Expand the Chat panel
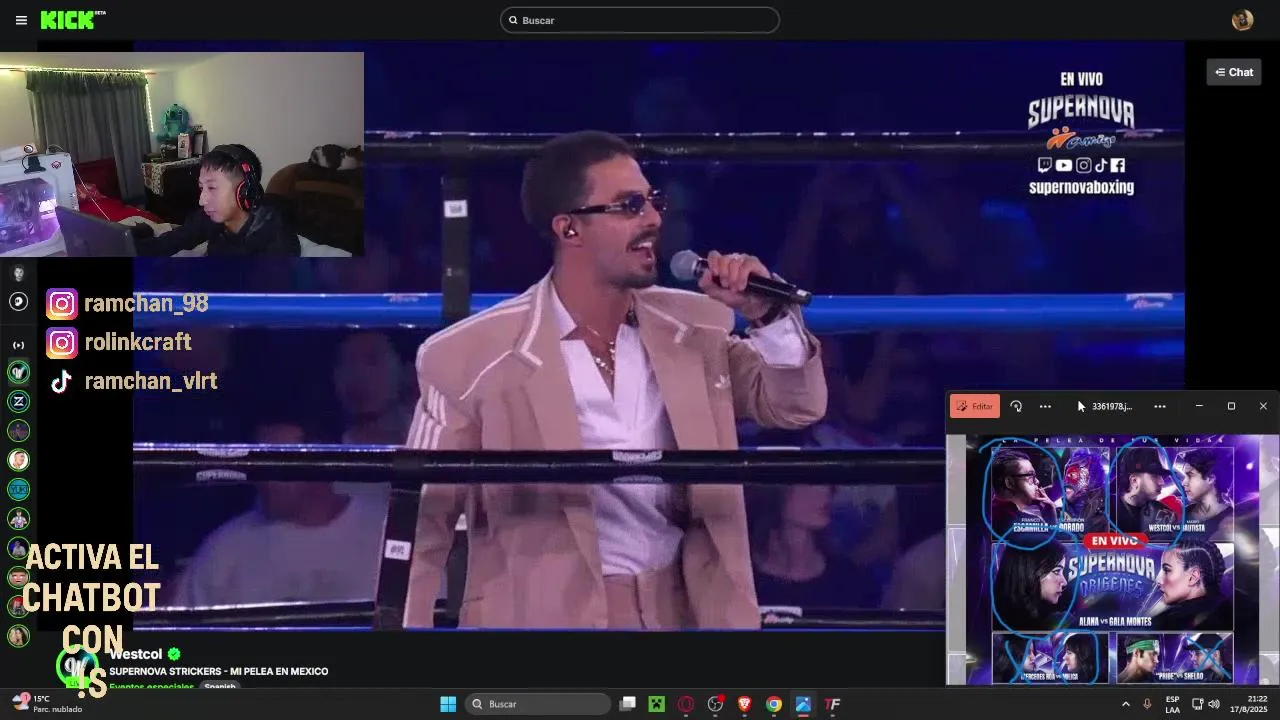This screenshot has width=1280, height=720. point(1234,72)
